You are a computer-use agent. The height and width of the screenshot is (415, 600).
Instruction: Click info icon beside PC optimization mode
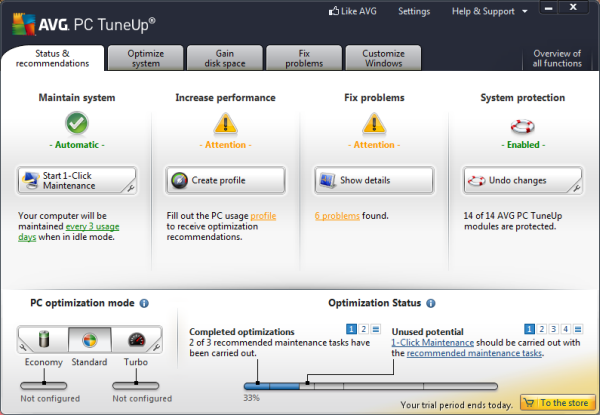point(144,303)
